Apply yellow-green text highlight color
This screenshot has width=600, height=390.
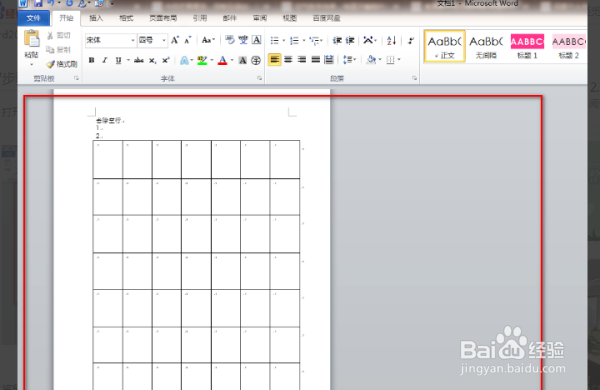point(202,60)
